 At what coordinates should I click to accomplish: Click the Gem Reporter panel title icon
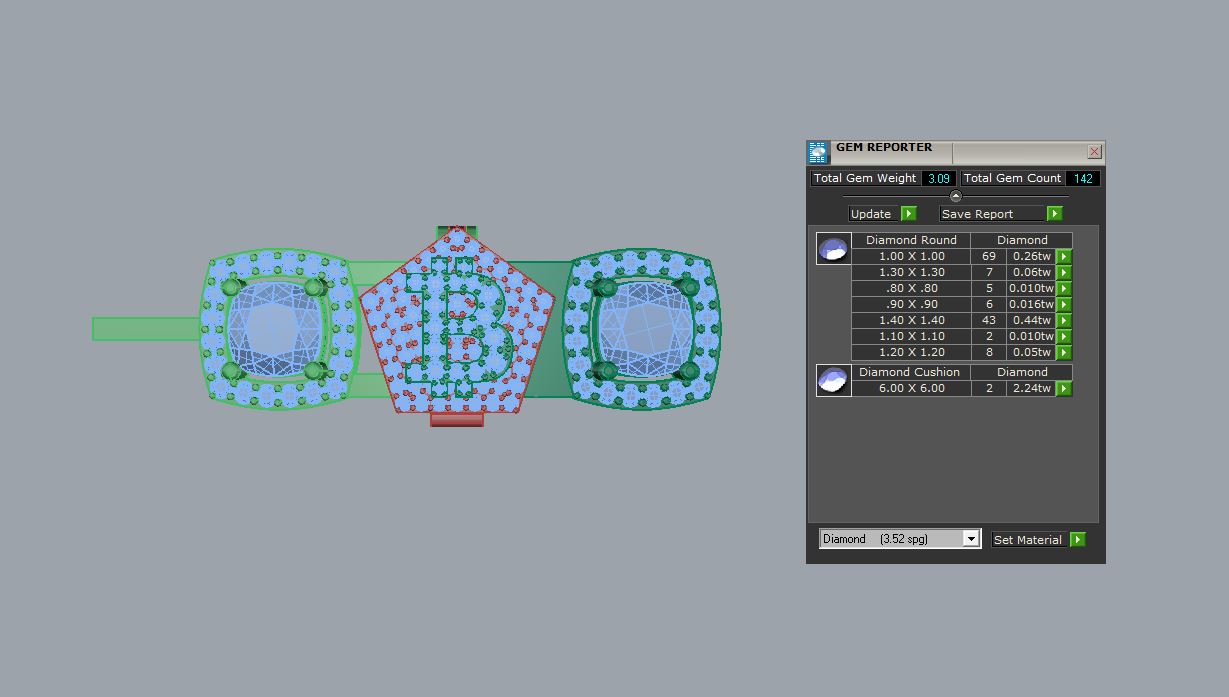point(818,152)
